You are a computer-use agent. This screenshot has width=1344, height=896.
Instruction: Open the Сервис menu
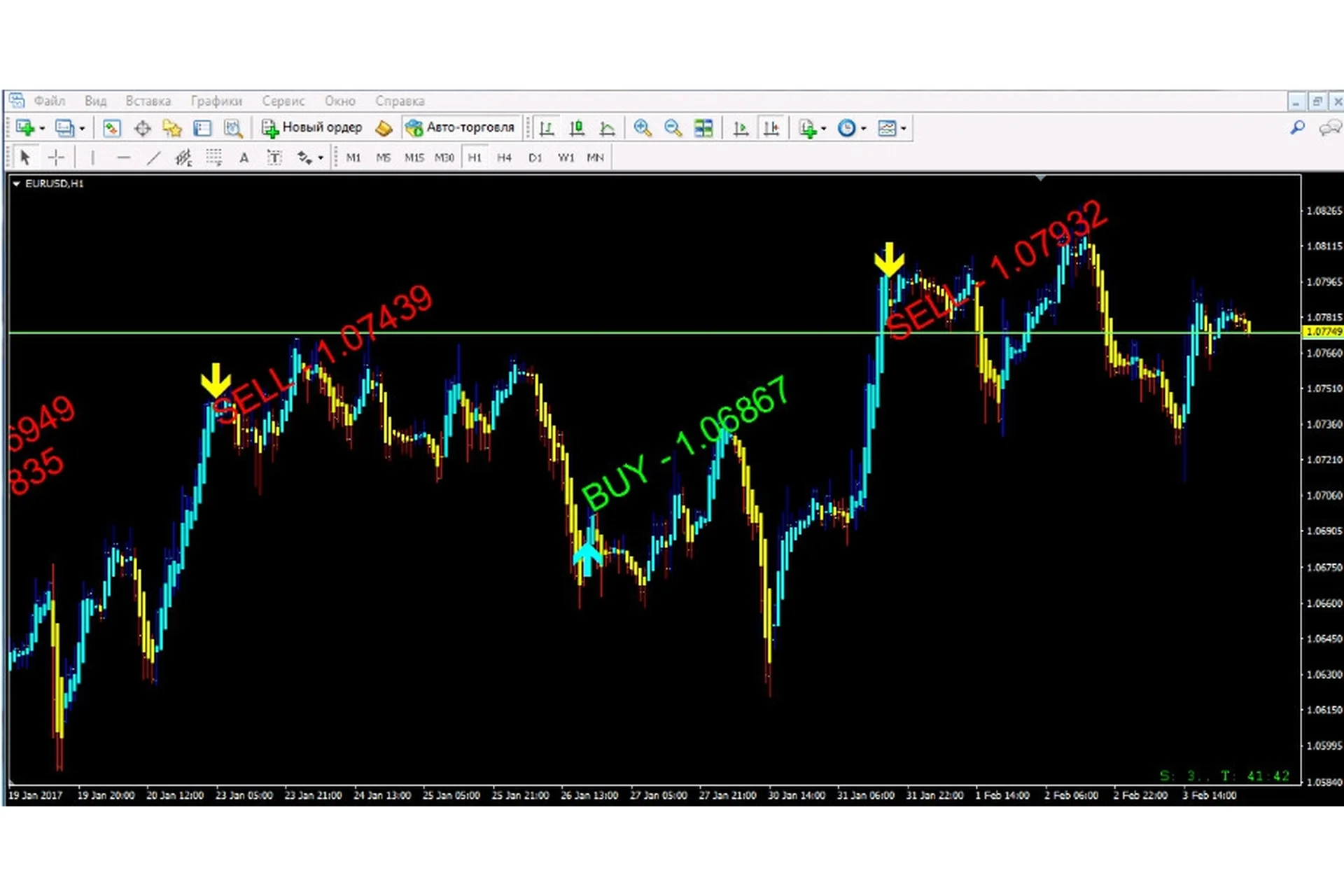click(283, 101)
